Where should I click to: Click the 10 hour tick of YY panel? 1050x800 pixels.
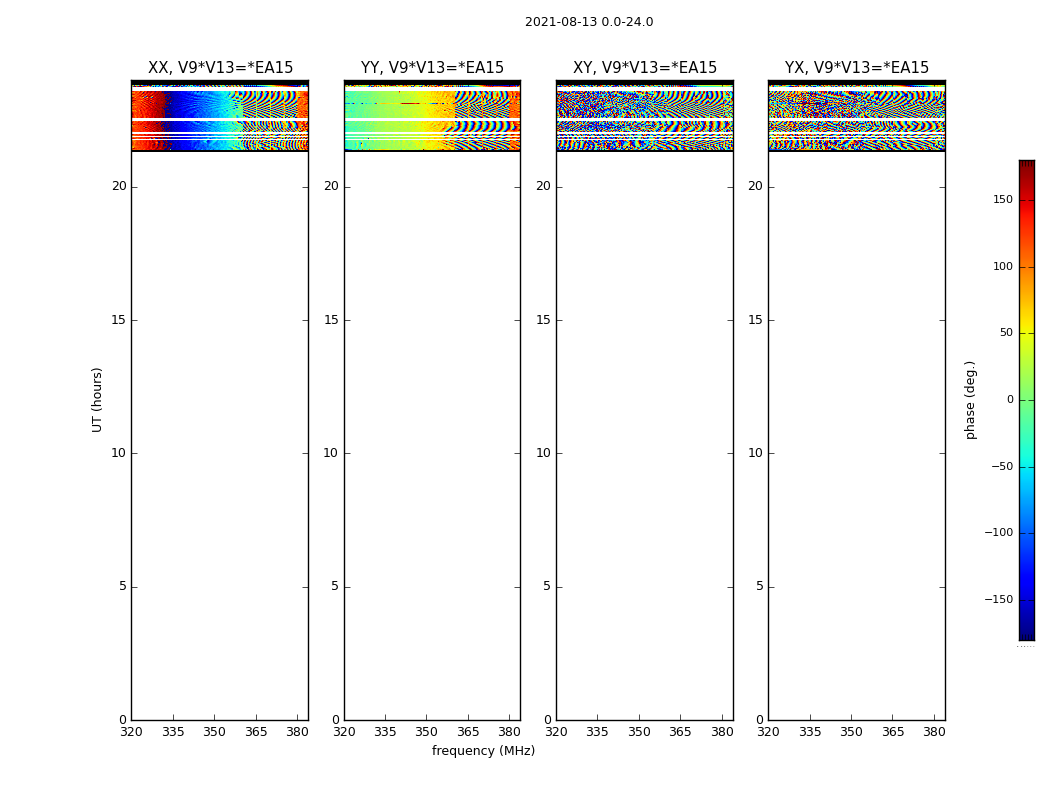(331, 453)
